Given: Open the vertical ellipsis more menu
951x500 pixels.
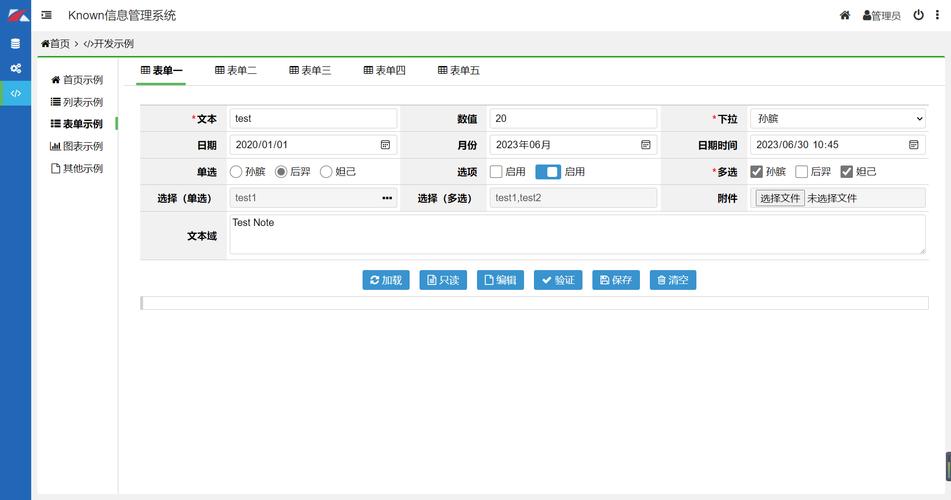Looking at the screenshot, I should click(937, 15).
